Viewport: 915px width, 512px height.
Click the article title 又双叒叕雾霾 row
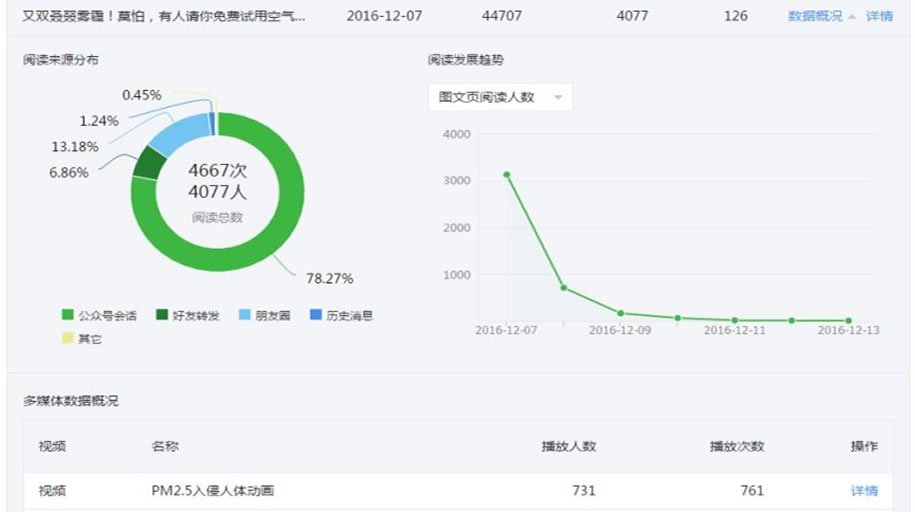tap(163, 16)
